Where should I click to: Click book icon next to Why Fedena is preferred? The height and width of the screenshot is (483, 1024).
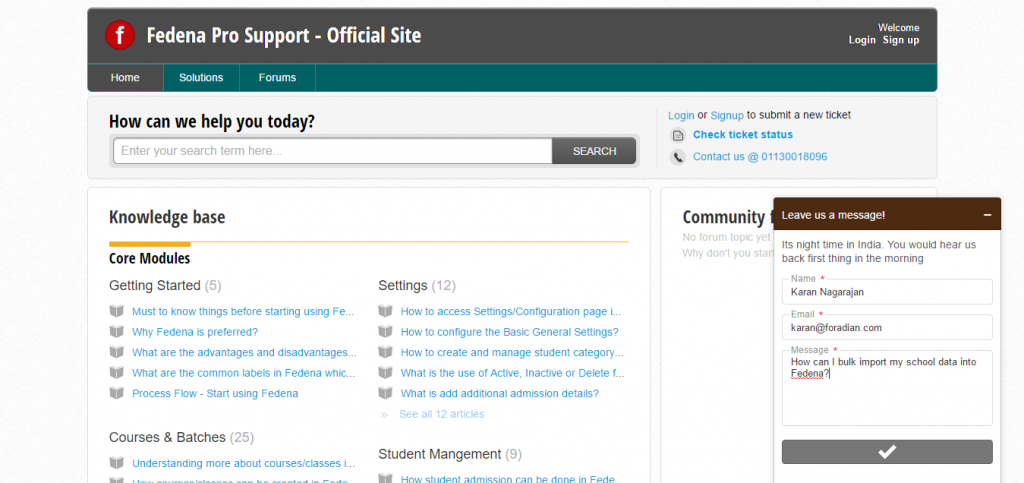(116, 332)
